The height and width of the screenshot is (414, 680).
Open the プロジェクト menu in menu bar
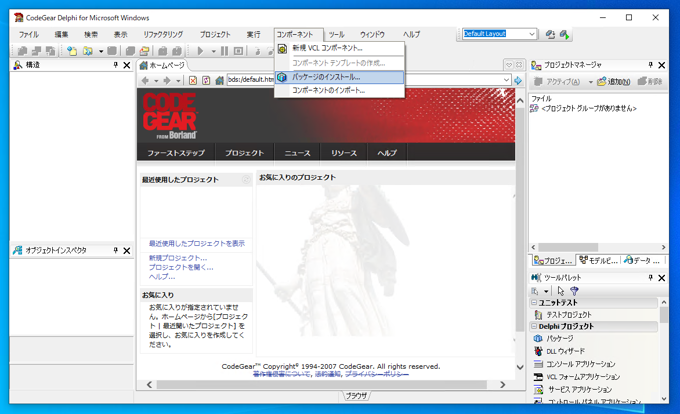215,34
